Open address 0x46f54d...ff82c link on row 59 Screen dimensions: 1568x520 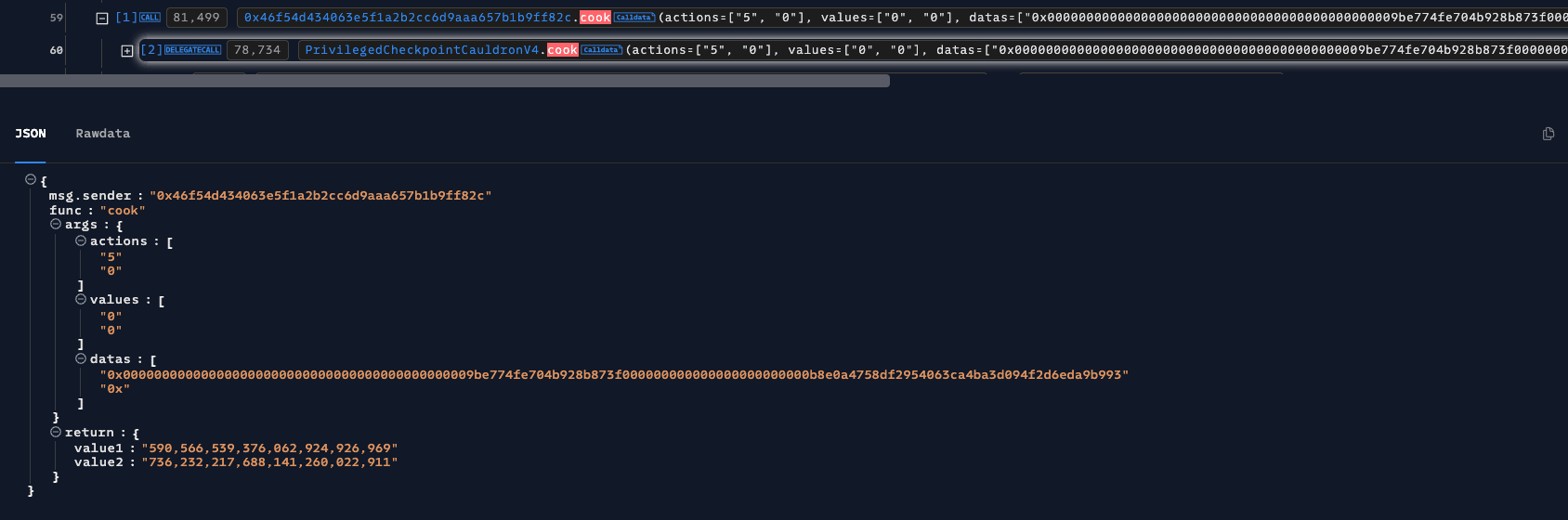tap(409, 18)
